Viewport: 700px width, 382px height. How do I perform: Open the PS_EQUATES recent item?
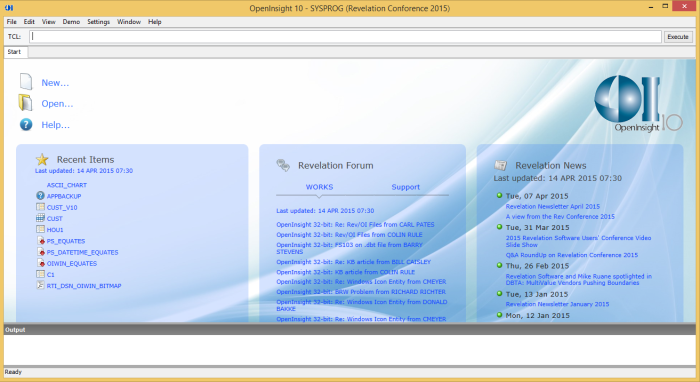pyautogui.click(x=66, y=241)
